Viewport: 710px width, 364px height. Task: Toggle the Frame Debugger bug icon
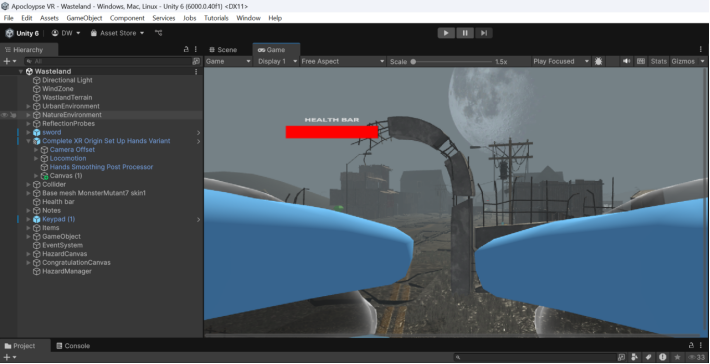pos(598,61)
